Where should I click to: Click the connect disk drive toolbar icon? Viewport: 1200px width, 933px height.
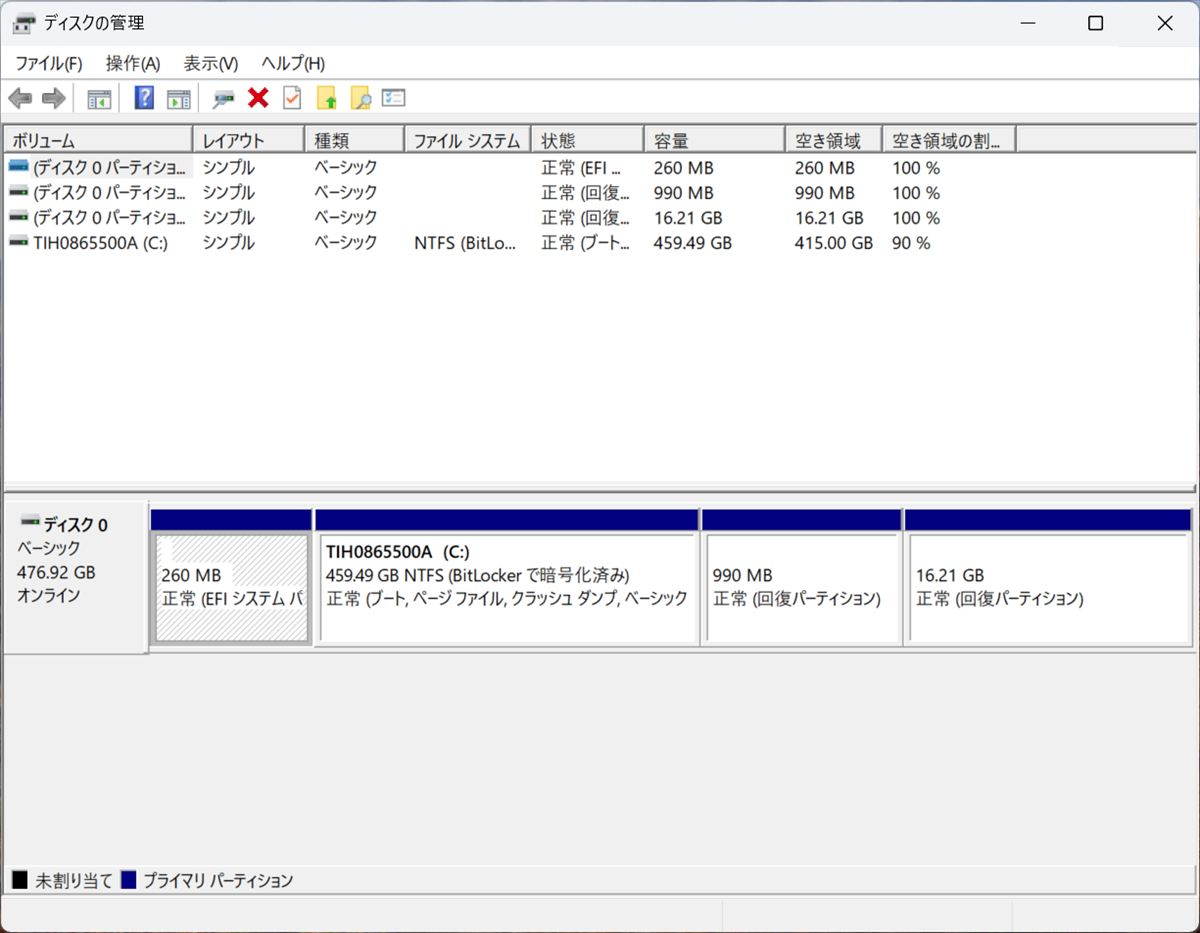point(224,98)
